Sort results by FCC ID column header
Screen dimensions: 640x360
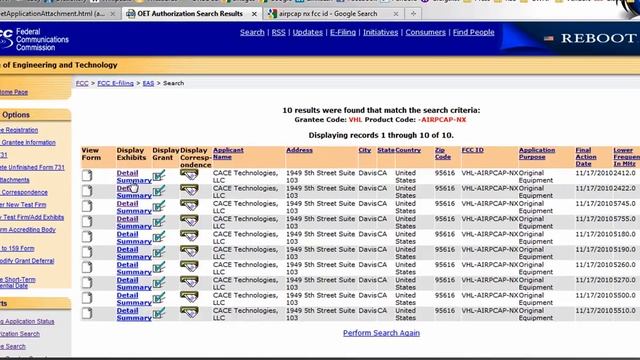click(473, 150)
